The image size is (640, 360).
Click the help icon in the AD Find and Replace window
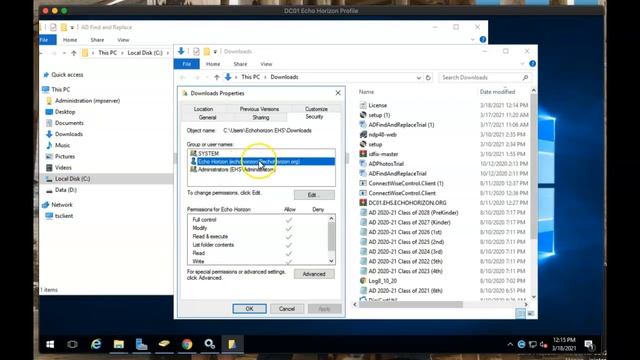click(483, 40)
